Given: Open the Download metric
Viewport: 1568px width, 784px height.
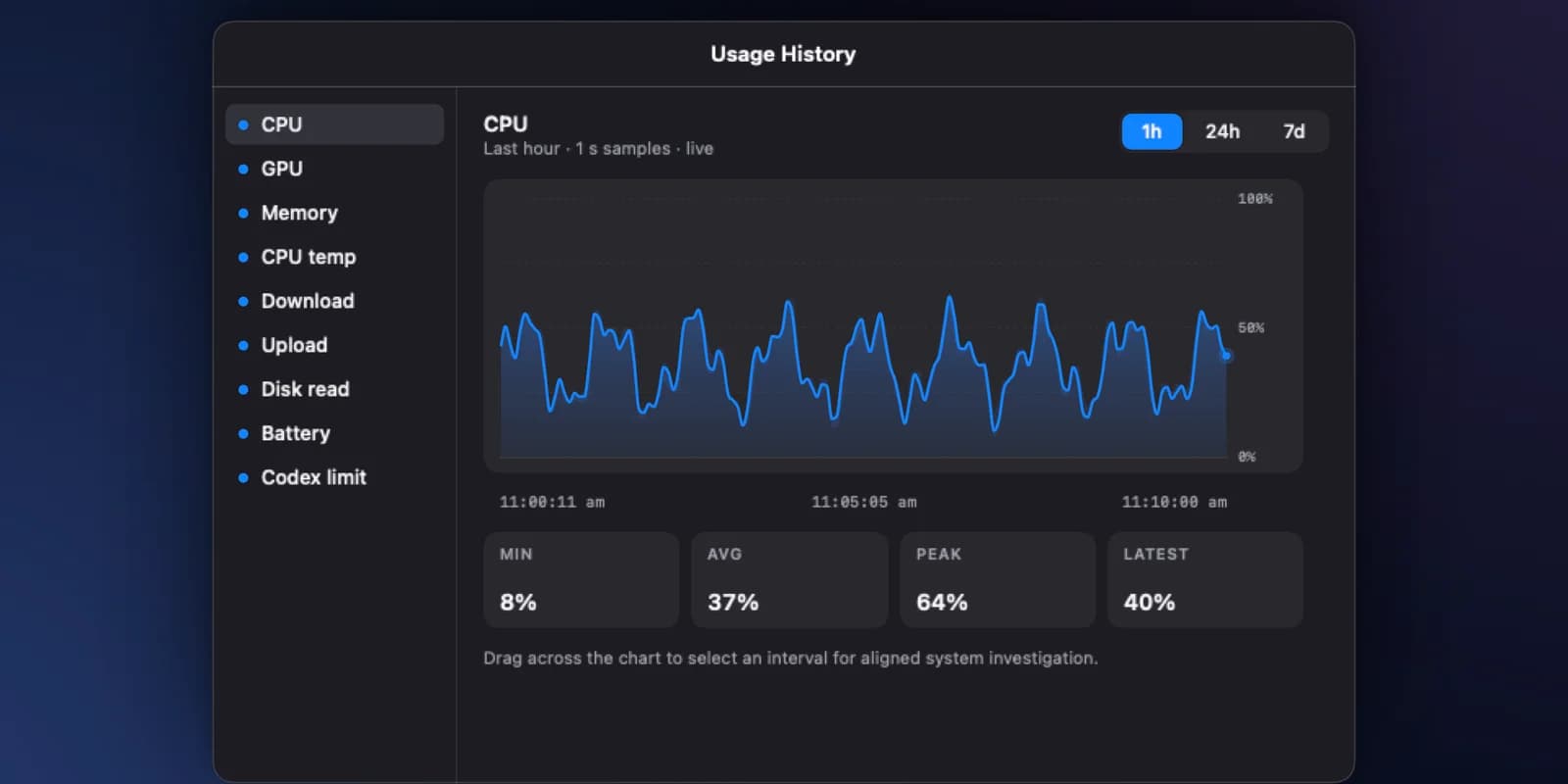Looking at the screenshot, I should coord(334,301).
